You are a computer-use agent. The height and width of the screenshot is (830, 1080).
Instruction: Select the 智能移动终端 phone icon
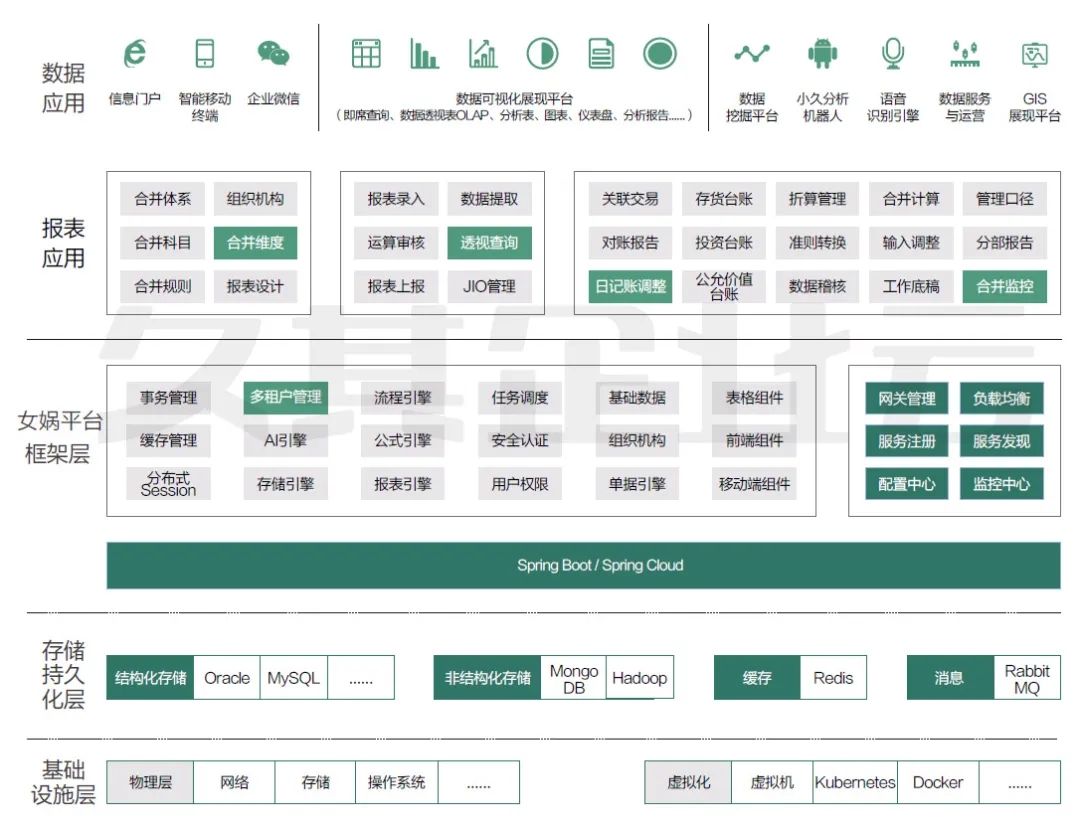[x=205, y=54]
